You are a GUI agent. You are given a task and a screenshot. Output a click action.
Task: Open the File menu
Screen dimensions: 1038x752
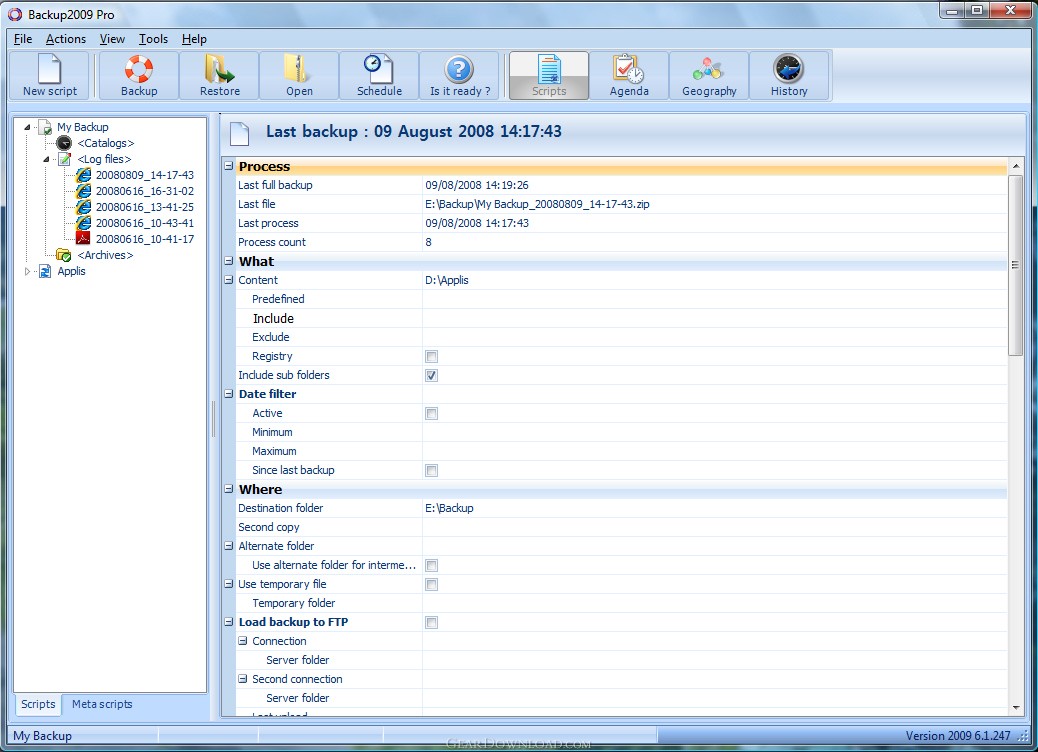coord(23,39)
